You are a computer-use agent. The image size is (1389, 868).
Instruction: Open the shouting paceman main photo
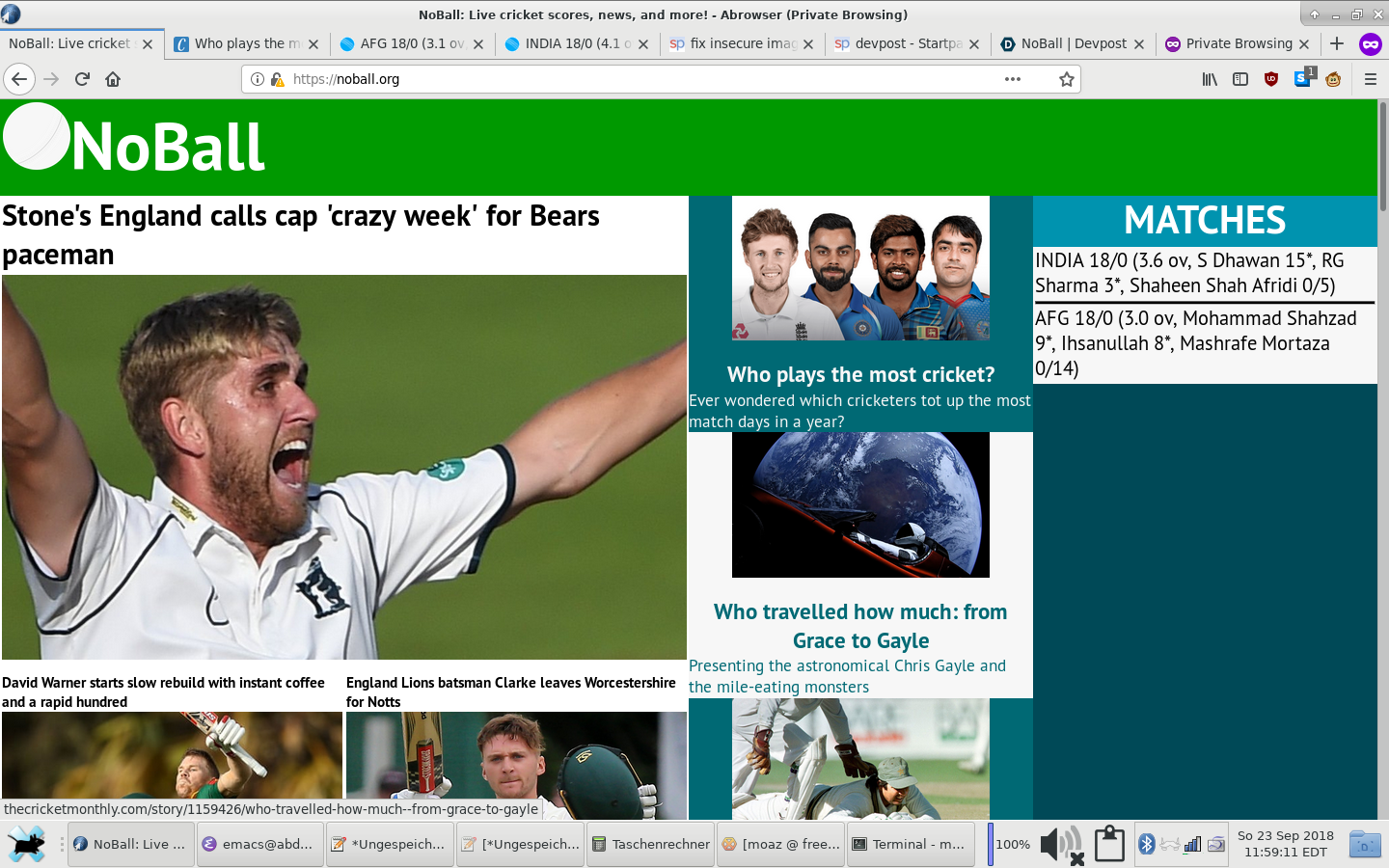click(x=344, y=467)
